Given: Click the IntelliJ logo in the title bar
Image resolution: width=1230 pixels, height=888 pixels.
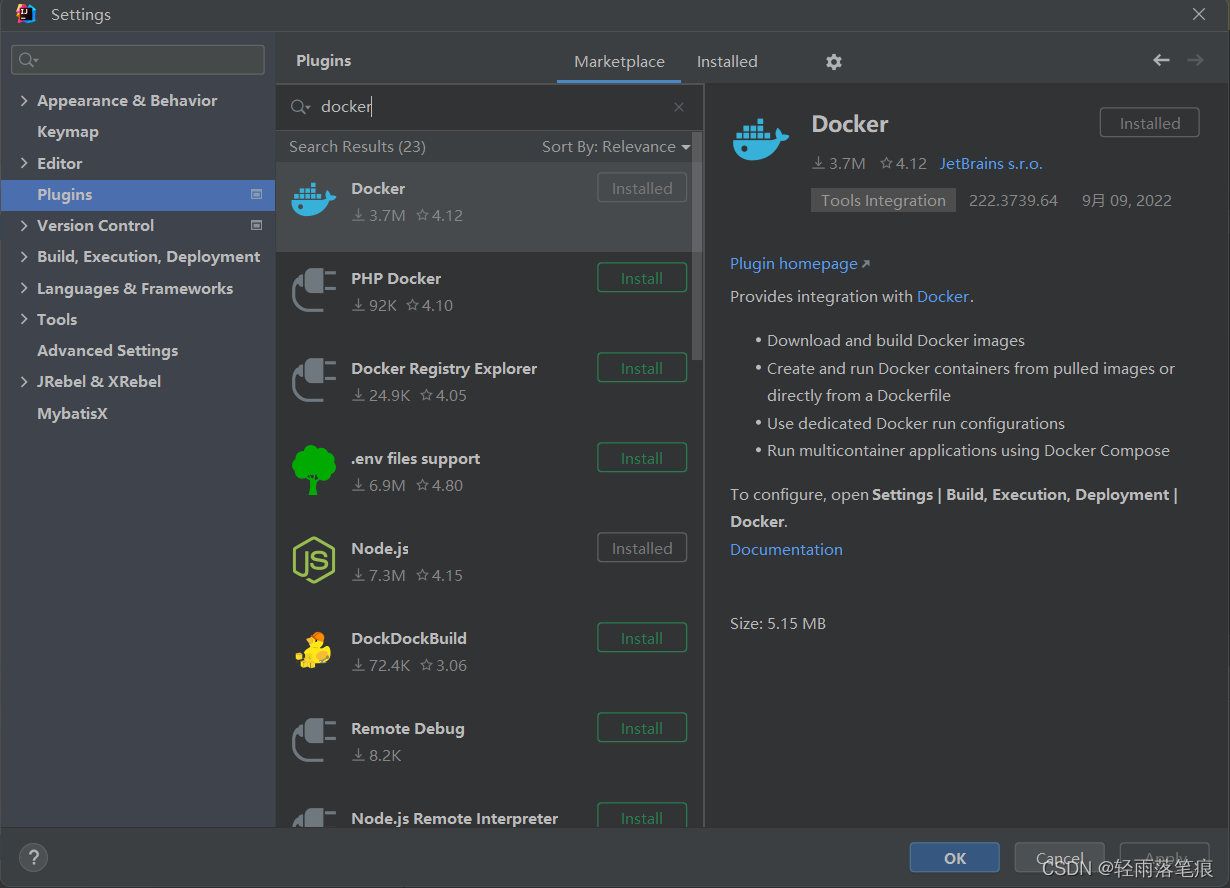Looking at the screenshot, I should (x=26, y=14).
